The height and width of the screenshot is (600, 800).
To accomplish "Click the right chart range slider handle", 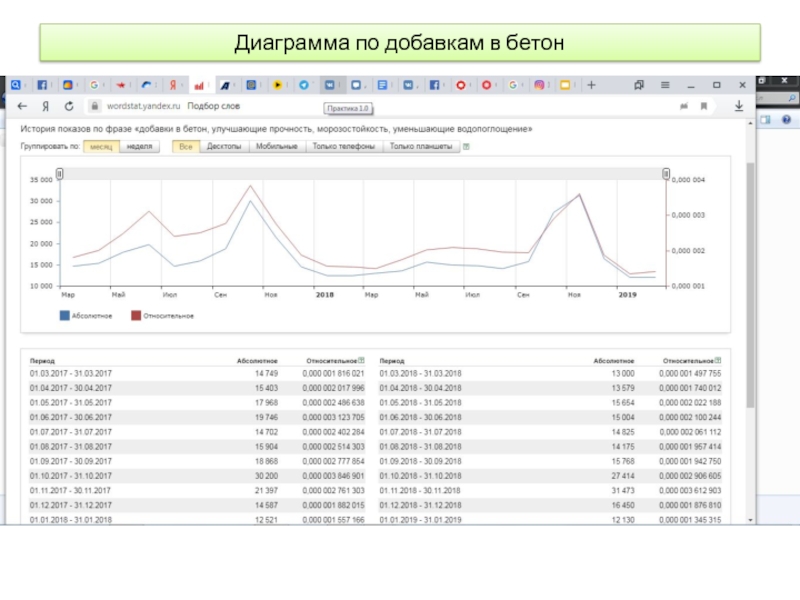I will pyautogui.click(x=667, y=174).
